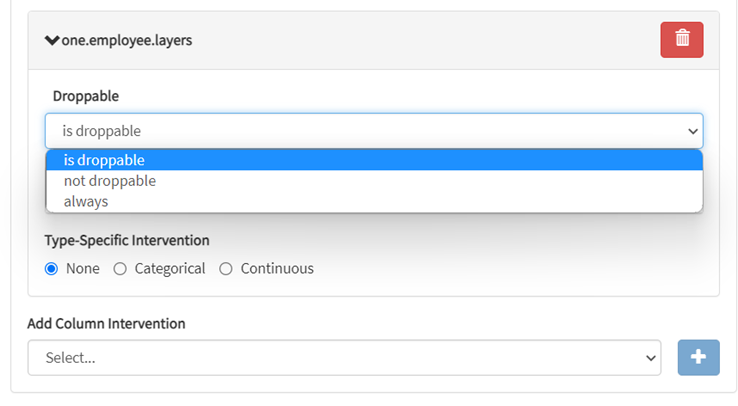Select the 'always' option in the list
This screenshot has width=738, height=406.
coord(86,201)
